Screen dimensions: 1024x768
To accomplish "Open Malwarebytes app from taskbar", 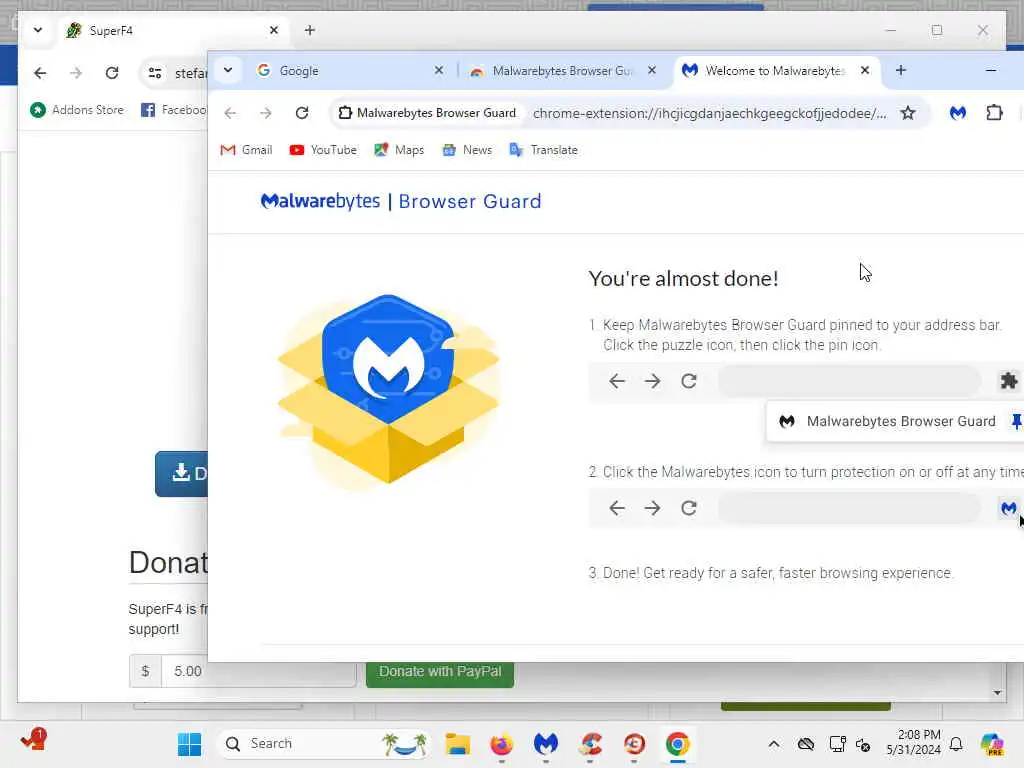I will [x=546, y=744].
